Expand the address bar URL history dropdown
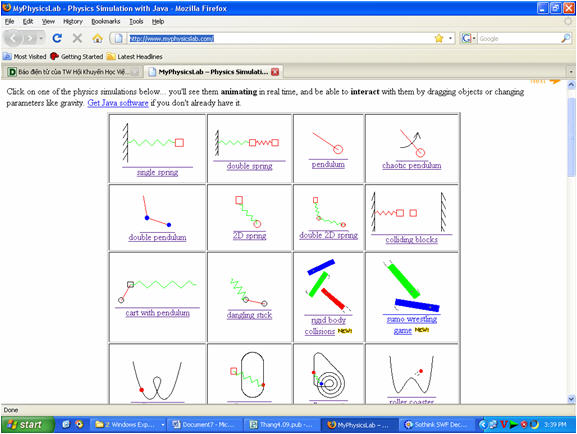Image resolution: width=577 pixels, height=434 pixels. (x=450, y=38)
